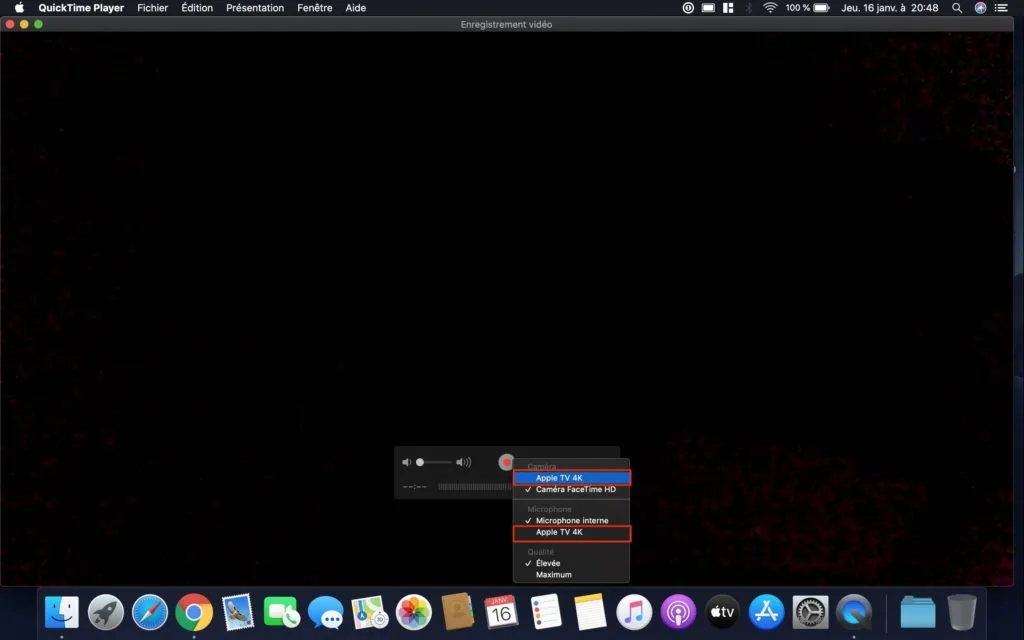This screenshot has height=640, width=1024.
Task: Open Music from the Dock
Action: click(x=633, y=613)
